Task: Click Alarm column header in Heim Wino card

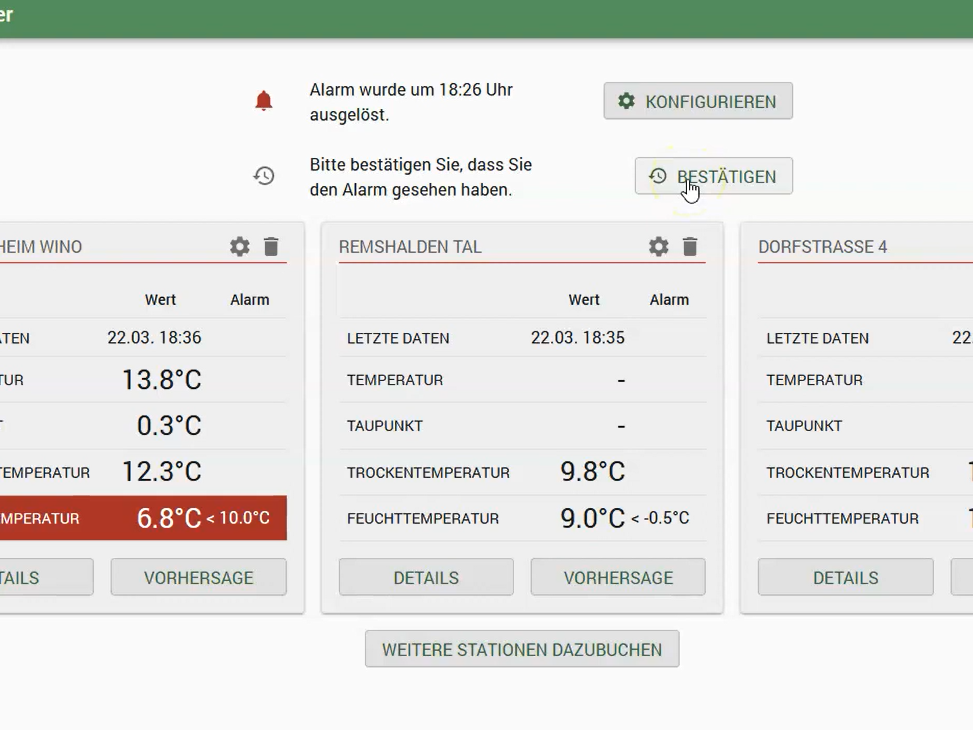Action: point(249,300)
